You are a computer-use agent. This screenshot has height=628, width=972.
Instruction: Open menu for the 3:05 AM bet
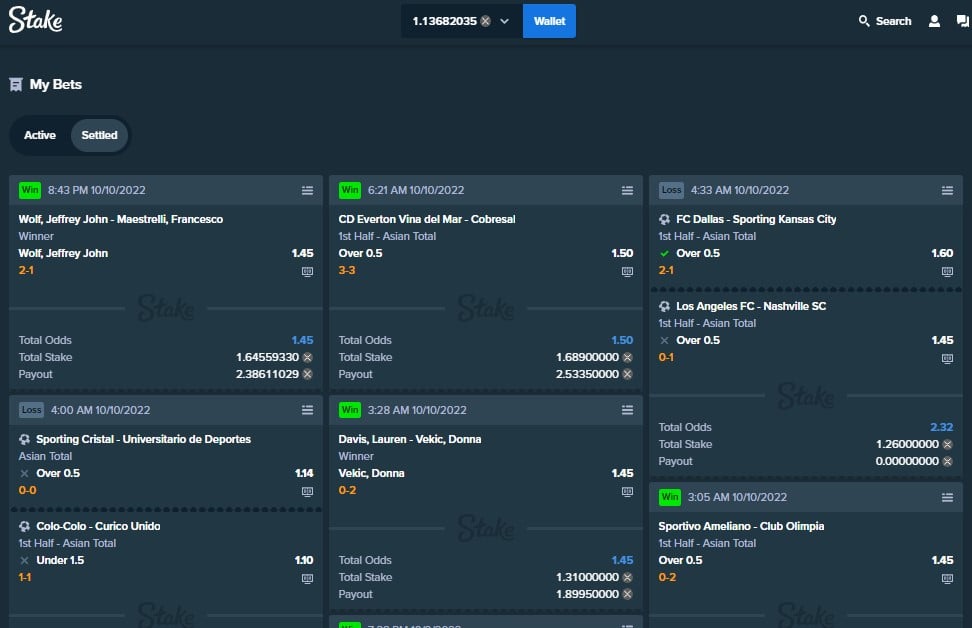click(947, 497)
